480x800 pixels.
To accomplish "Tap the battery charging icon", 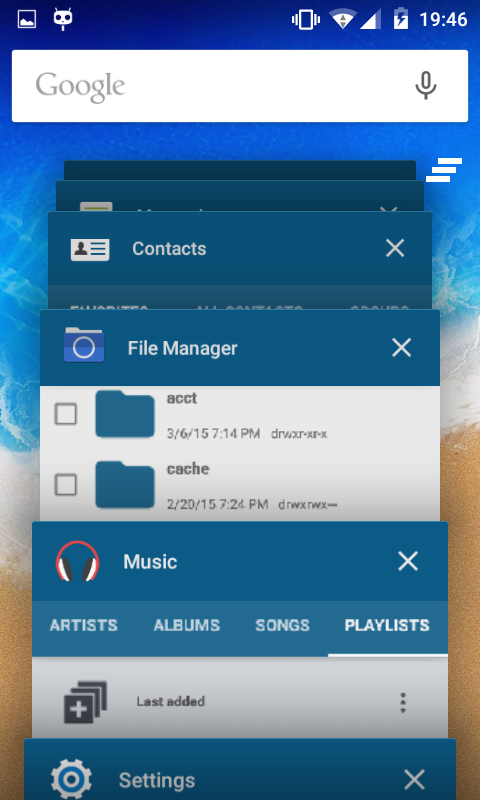I will (400, 19).
